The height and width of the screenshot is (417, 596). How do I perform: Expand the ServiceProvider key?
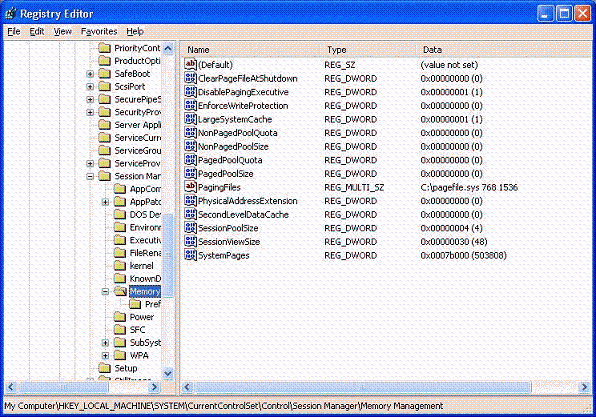click(x=90, y=163)
